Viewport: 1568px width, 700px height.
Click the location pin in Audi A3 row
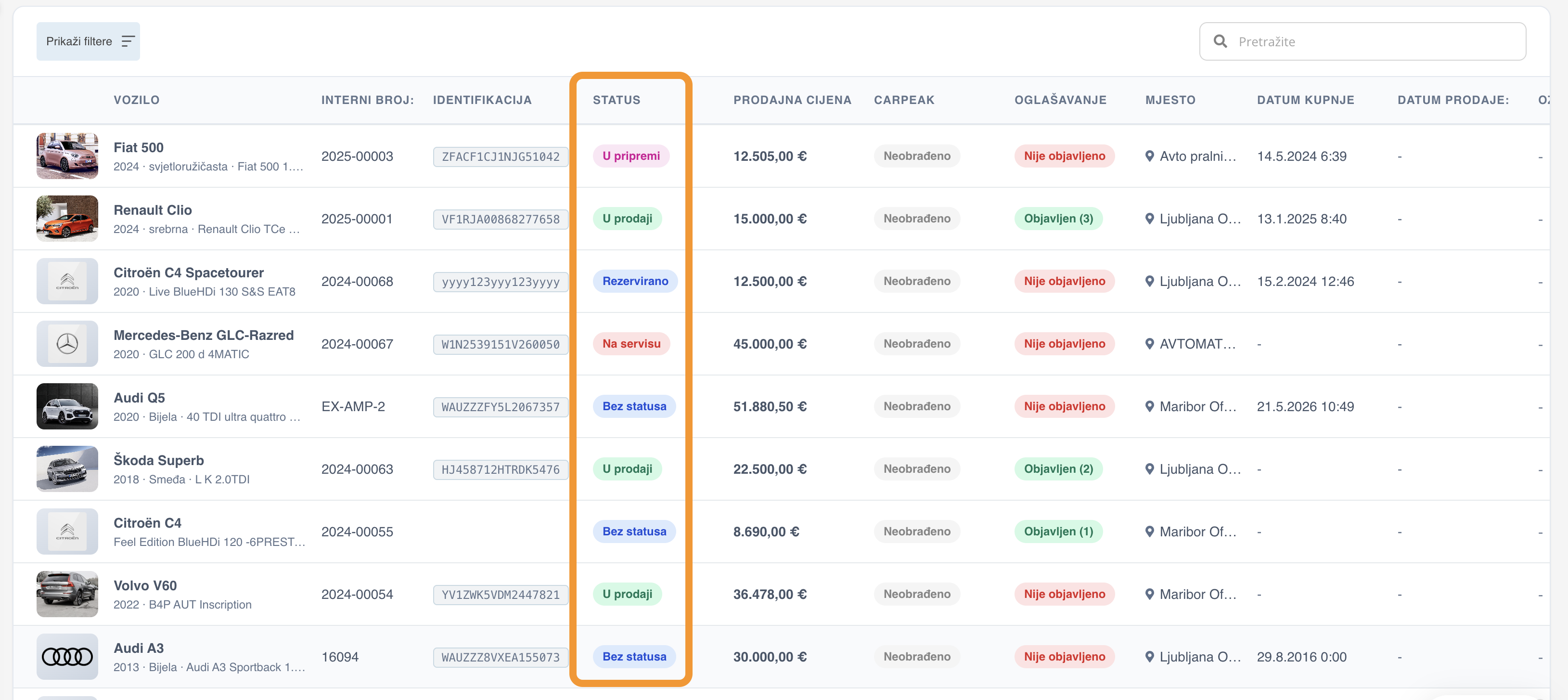pyautogui.click(x=1149, y=657)
